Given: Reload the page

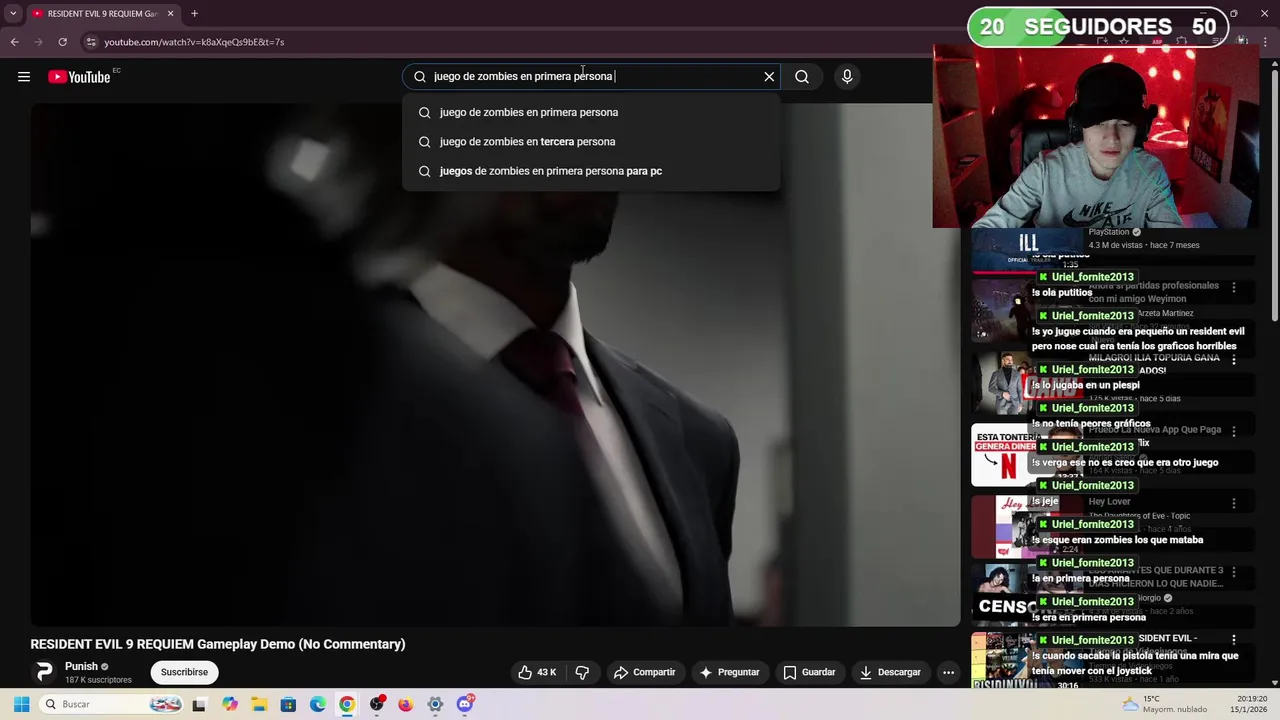Looking at the screenshot, I should point(62,42).
